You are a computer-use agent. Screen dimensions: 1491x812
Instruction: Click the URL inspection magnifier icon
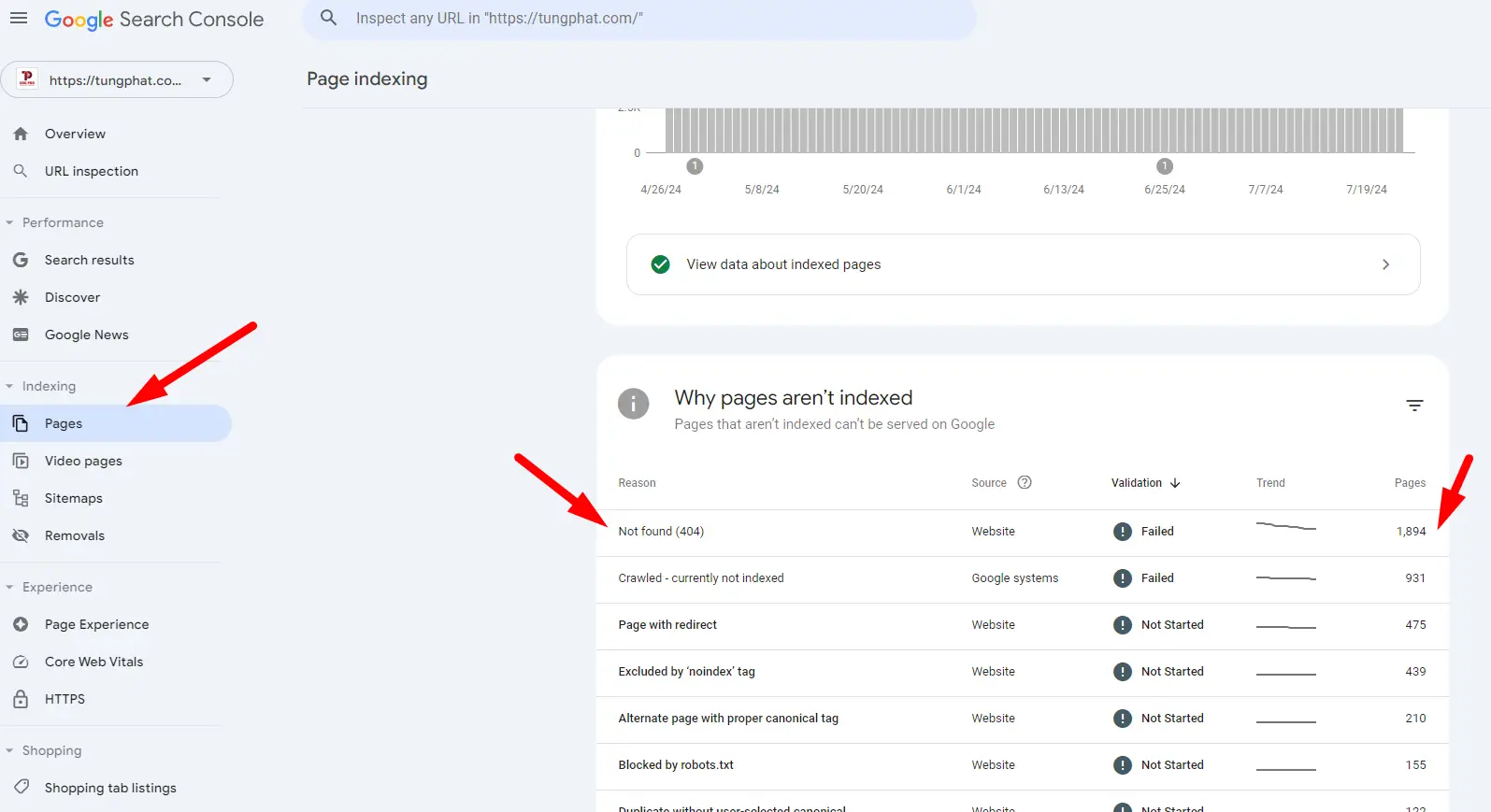tap(21, 171)
